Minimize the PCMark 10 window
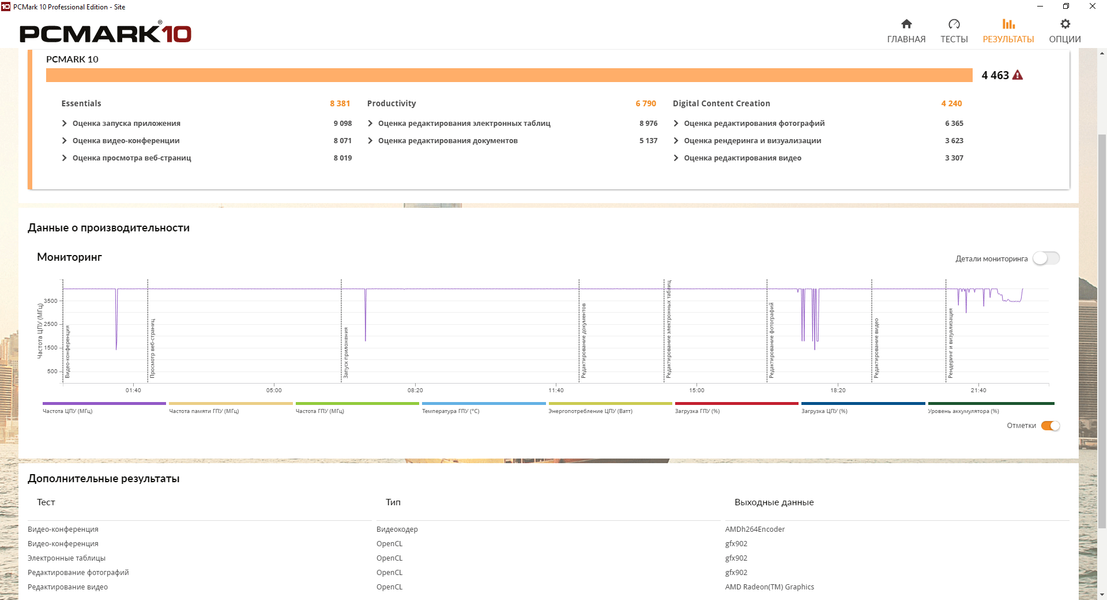1107x600 pixels. [x=1040, y=6]
